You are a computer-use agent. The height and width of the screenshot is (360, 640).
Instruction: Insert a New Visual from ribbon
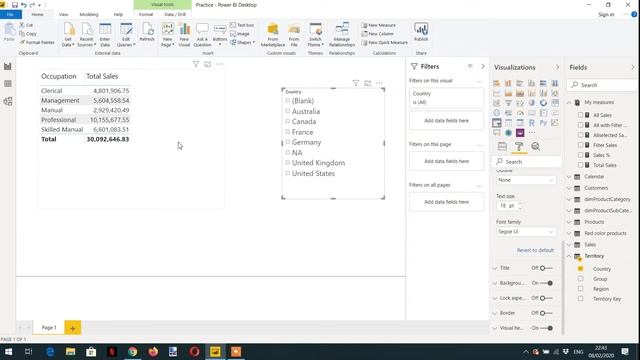pyautogui.click(x=184, y=35)
